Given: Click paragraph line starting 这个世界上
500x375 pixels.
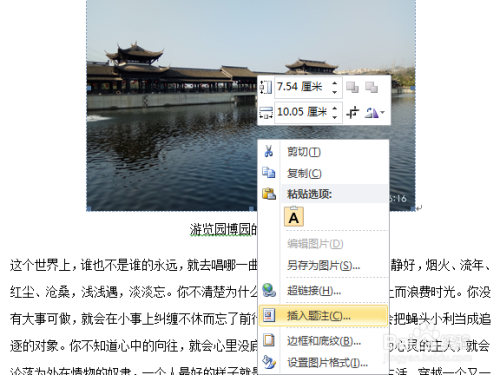Looking at the screenshot, I should coord(134,265).
